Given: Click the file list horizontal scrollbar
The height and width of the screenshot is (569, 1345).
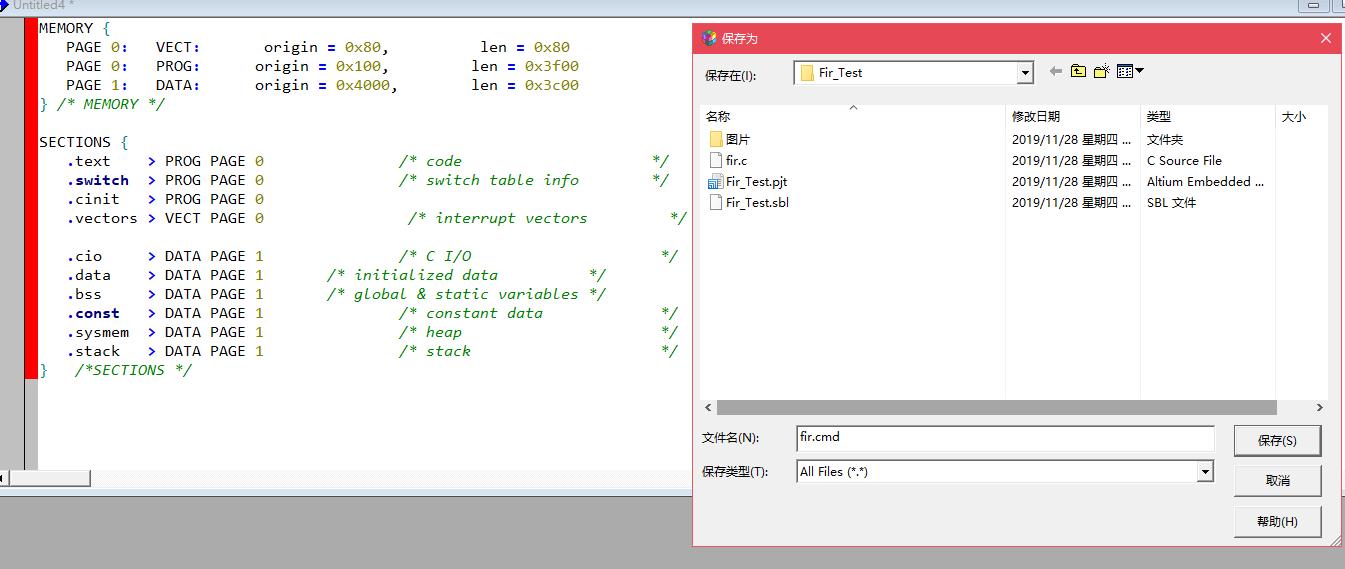Looking at the screenshot, I should pos(996,408).
